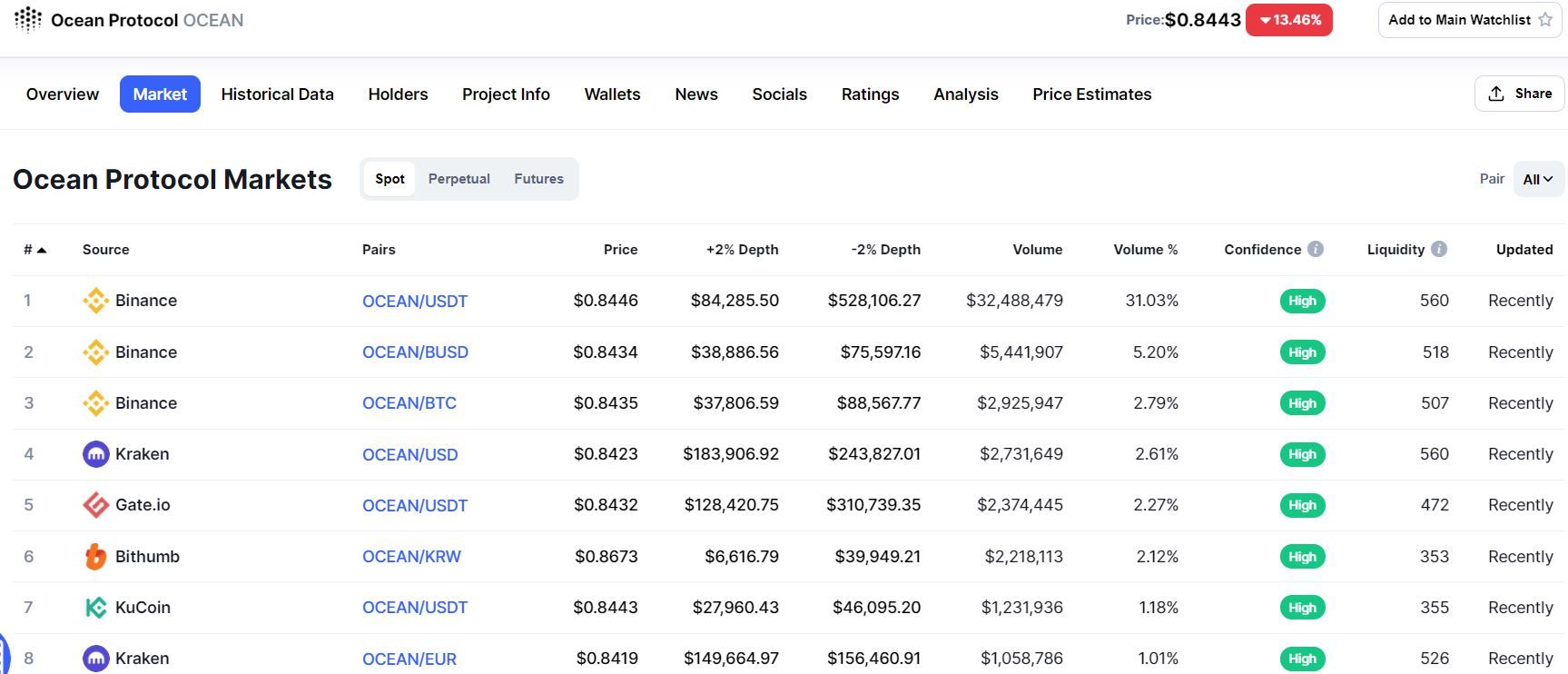Open the Project Info tab
The width and height of the screenshot is (1568, 674).
coord(506,94)
